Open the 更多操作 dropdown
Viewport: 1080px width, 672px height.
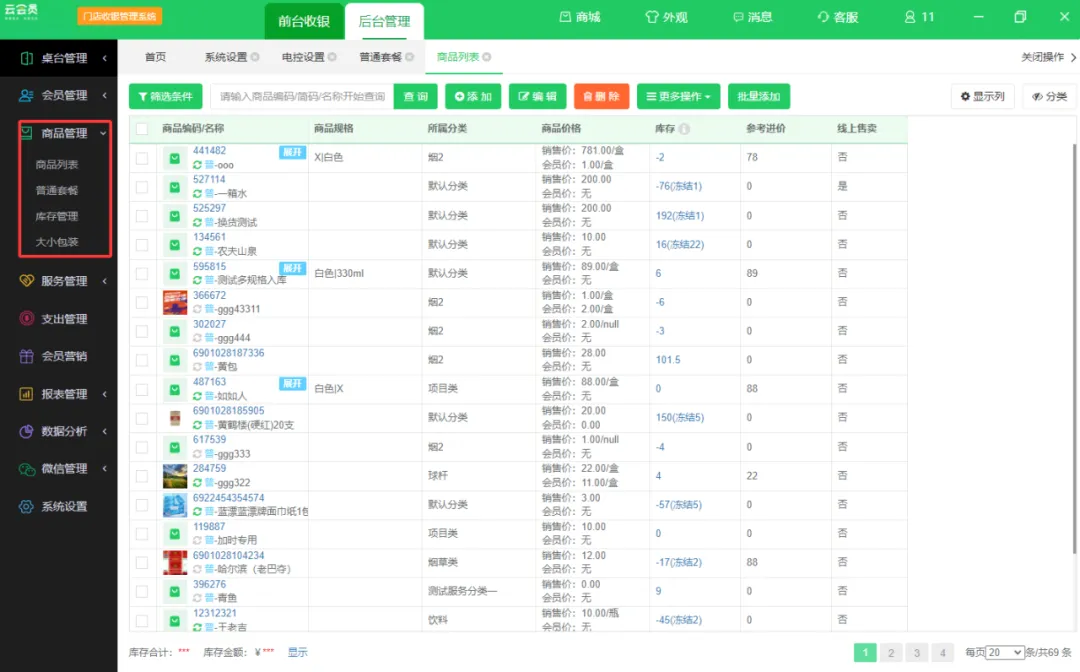pyautogui.click(x=678, y=96)
